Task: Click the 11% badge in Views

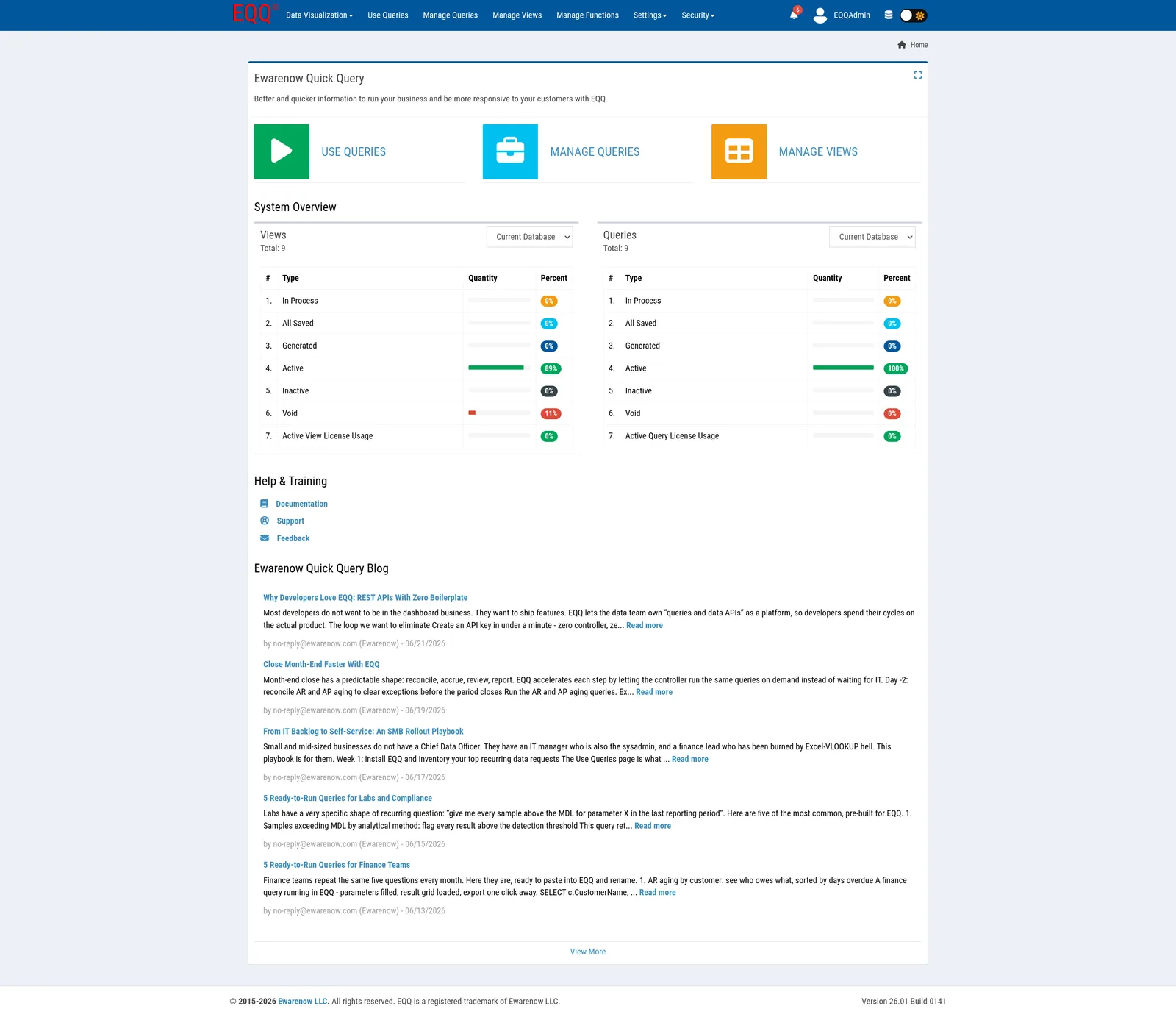Action: tap(551, 413)
